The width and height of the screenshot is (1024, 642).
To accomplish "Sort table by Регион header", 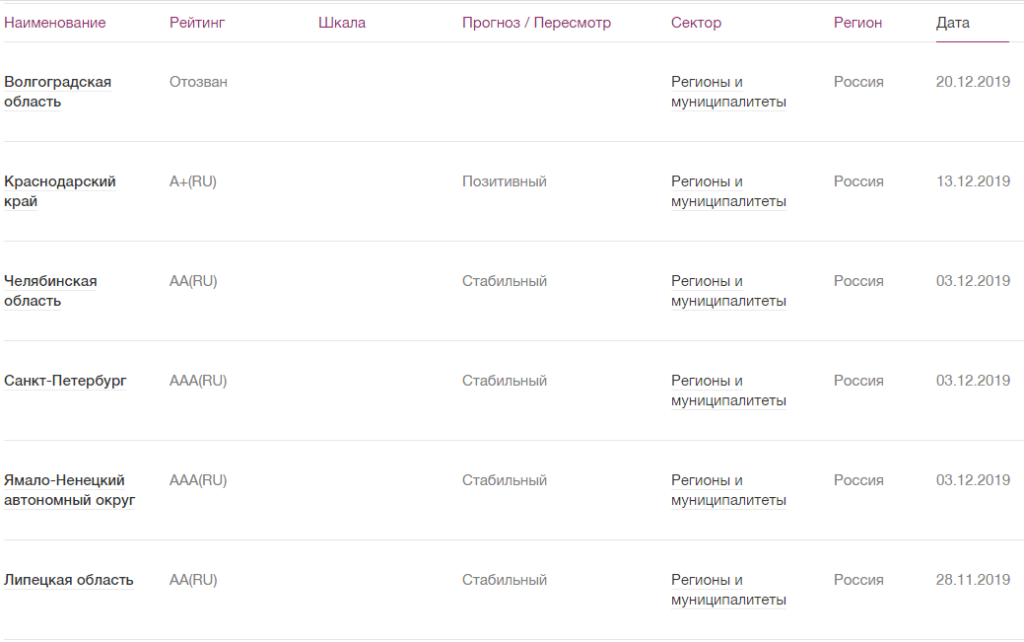I will 858,23.
